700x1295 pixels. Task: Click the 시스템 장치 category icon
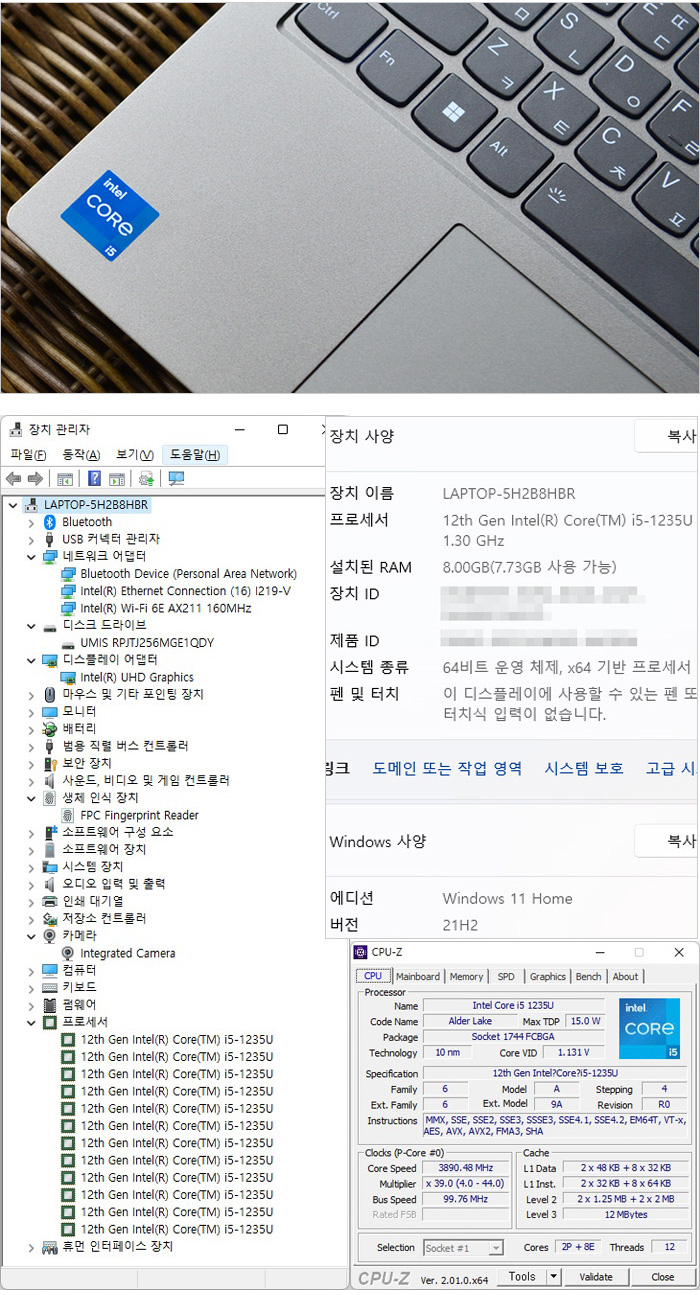[x=50, y=867]
